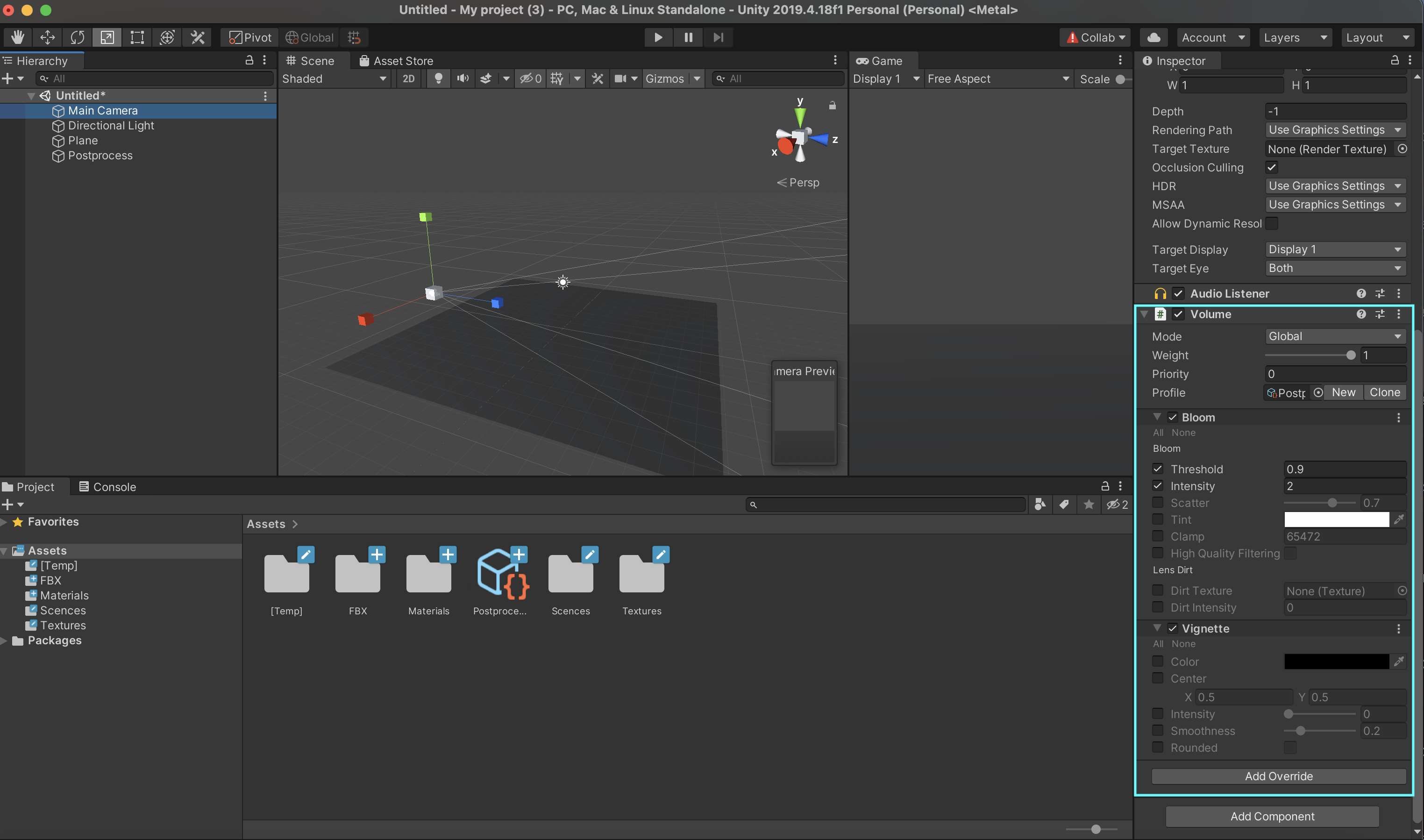This screenshot has height=840, width=1424.
Task: Select the Rotate tool
Action: [x=77, y=37]
